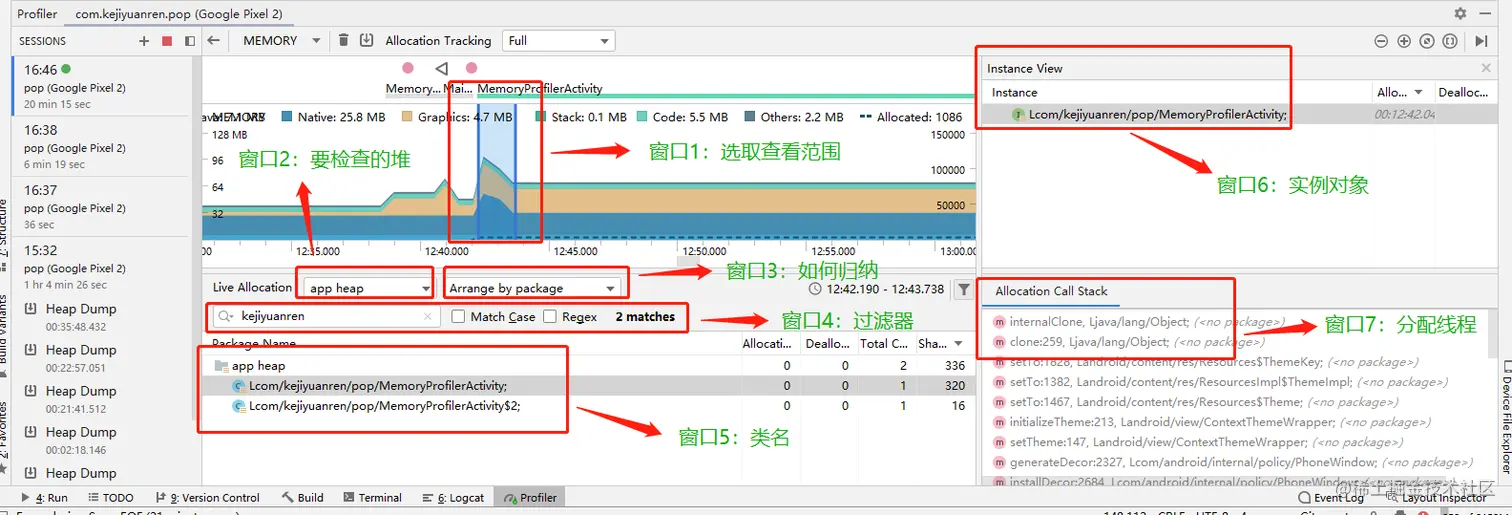Open the Logcat tool window
Image resolution: width=1512 pixels, height=515 pixels.
pyautogui.click(x=454, y=497)
